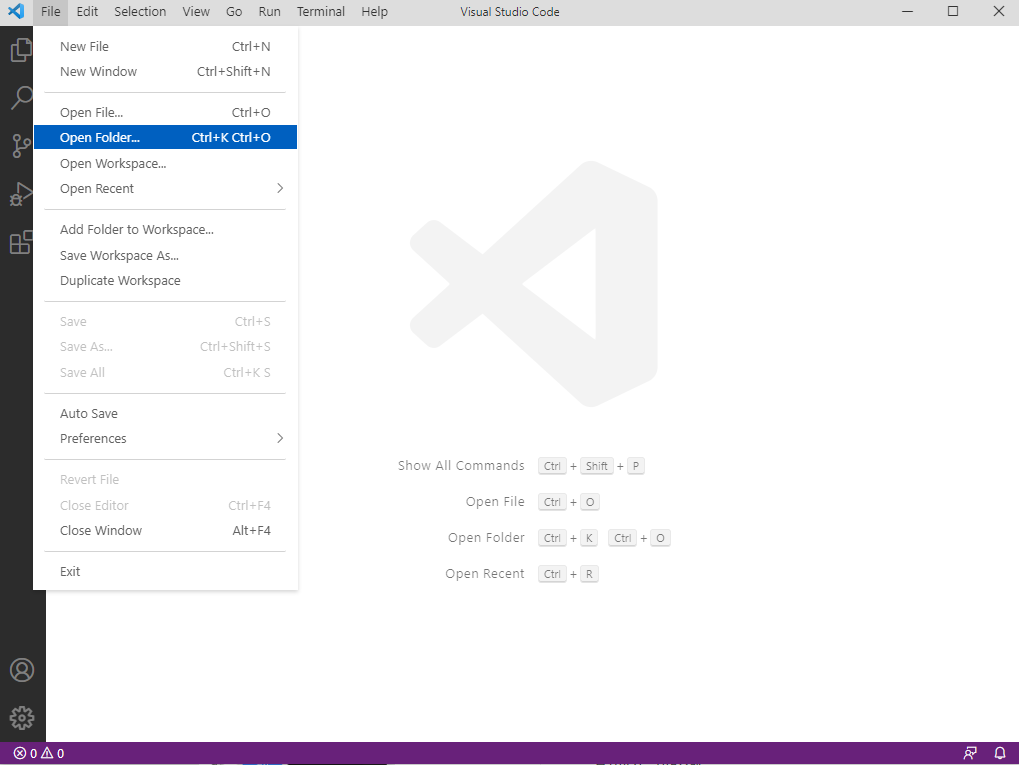Click the feedback icon in status bar
This screenshot has width=1019, height=765.
(x=970, y=753)
